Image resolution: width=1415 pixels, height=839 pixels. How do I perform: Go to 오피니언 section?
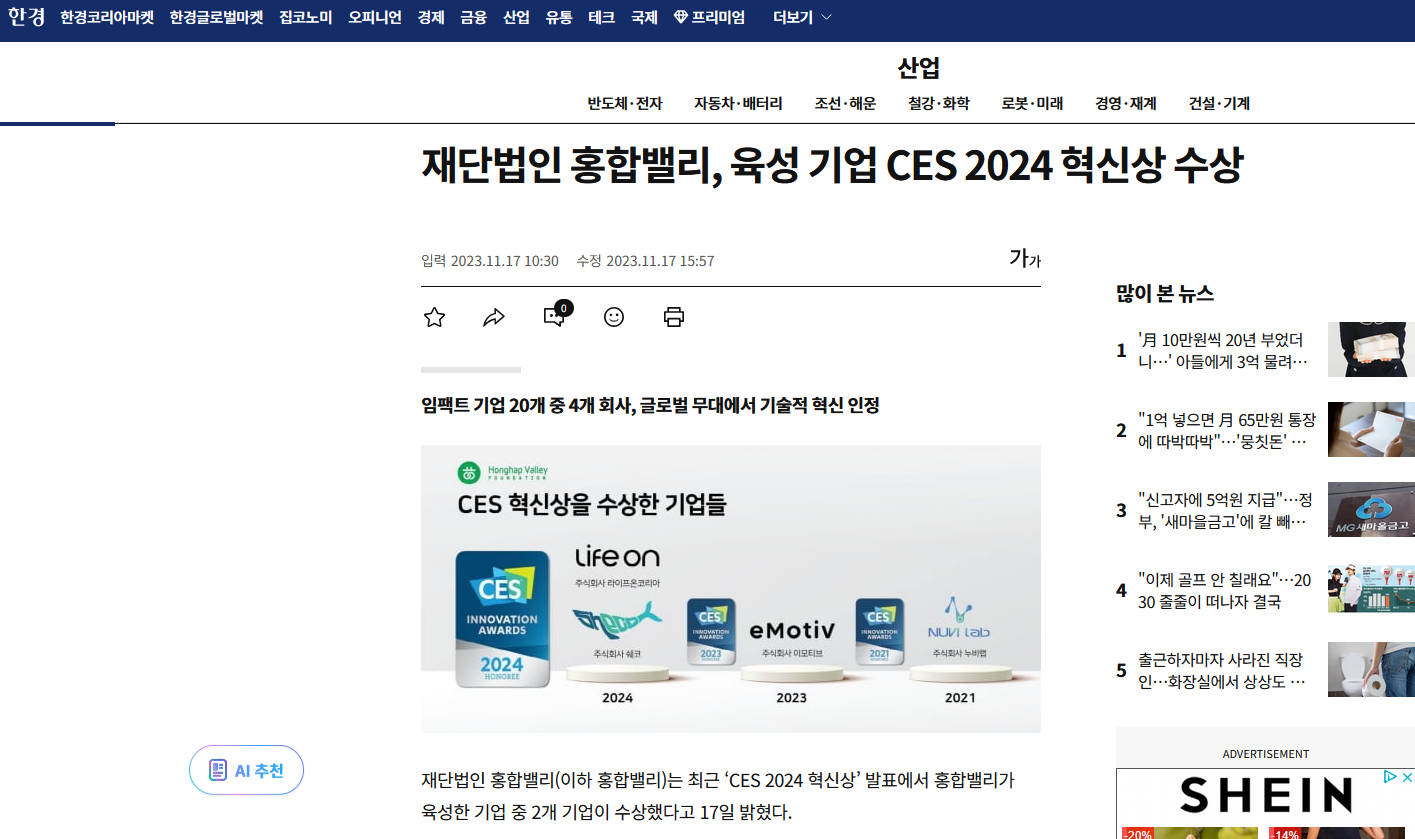375,17
